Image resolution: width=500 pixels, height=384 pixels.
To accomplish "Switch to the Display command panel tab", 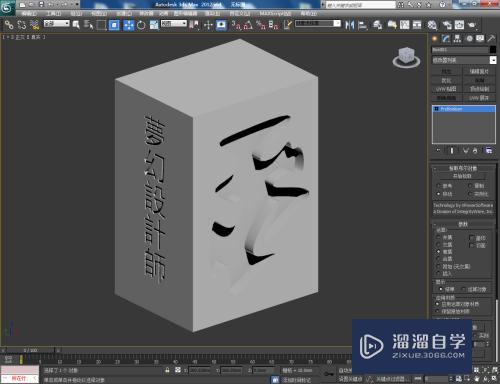I will coord(480,39).
